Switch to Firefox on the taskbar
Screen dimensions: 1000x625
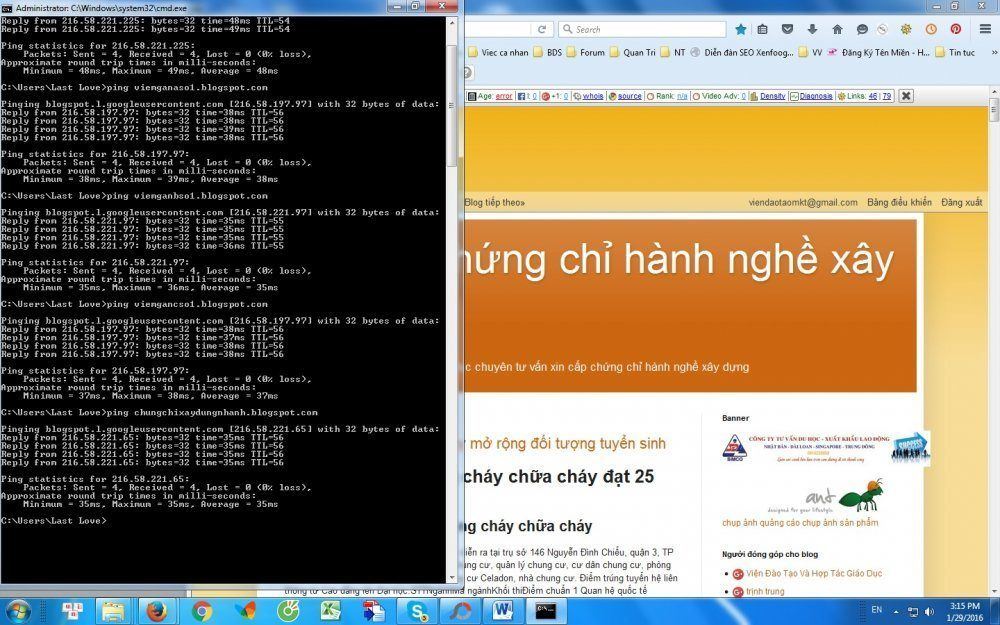(x=158, y=612)
